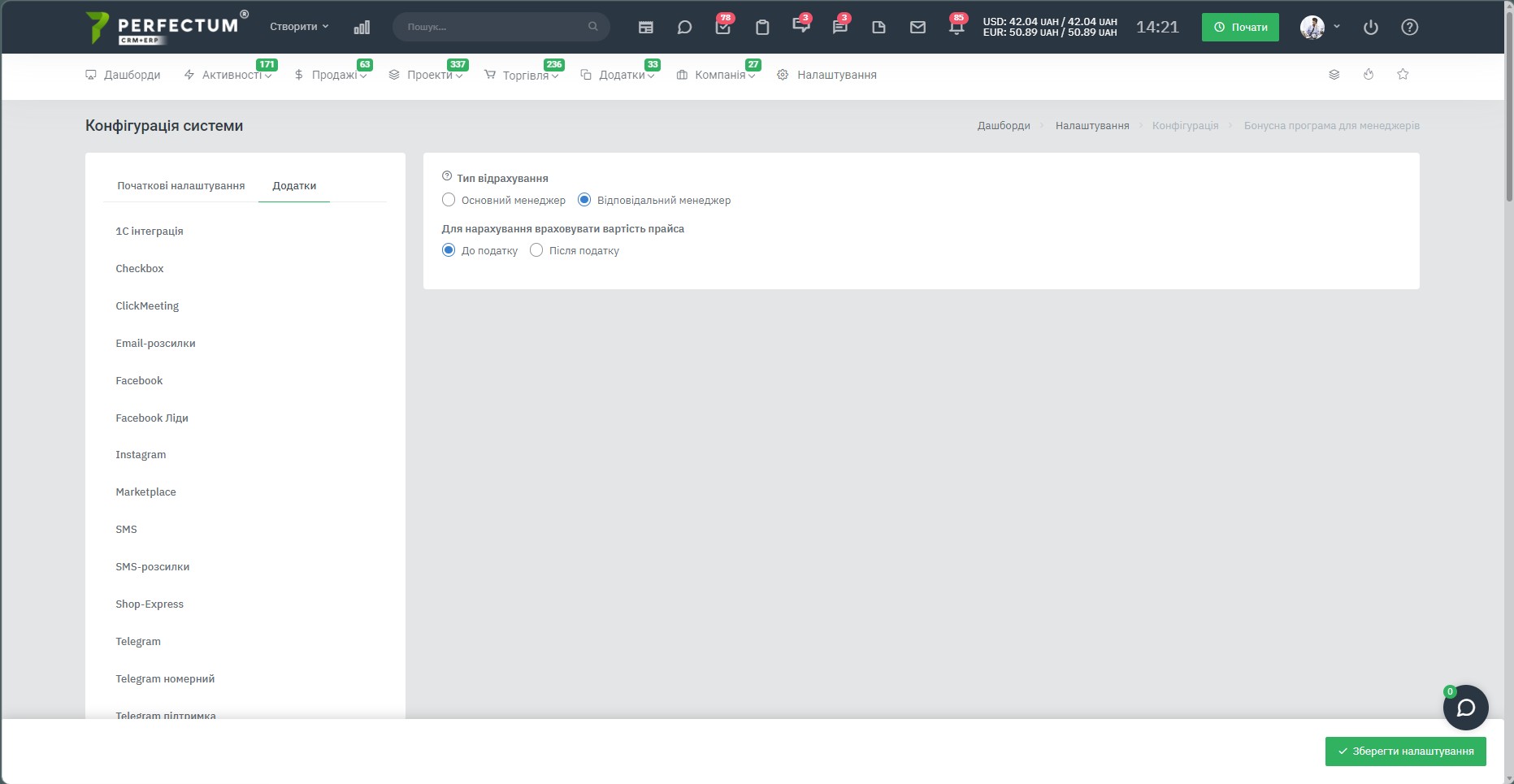Open SMS-розсилки settings item
1514x784 pixels.
point(153,567)
